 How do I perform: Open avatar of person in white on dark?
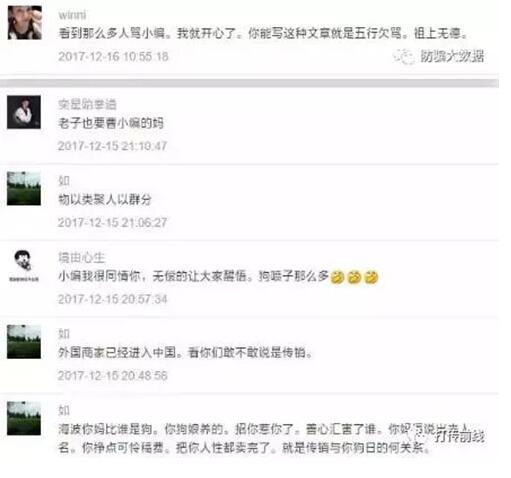(x=24, y=112)
